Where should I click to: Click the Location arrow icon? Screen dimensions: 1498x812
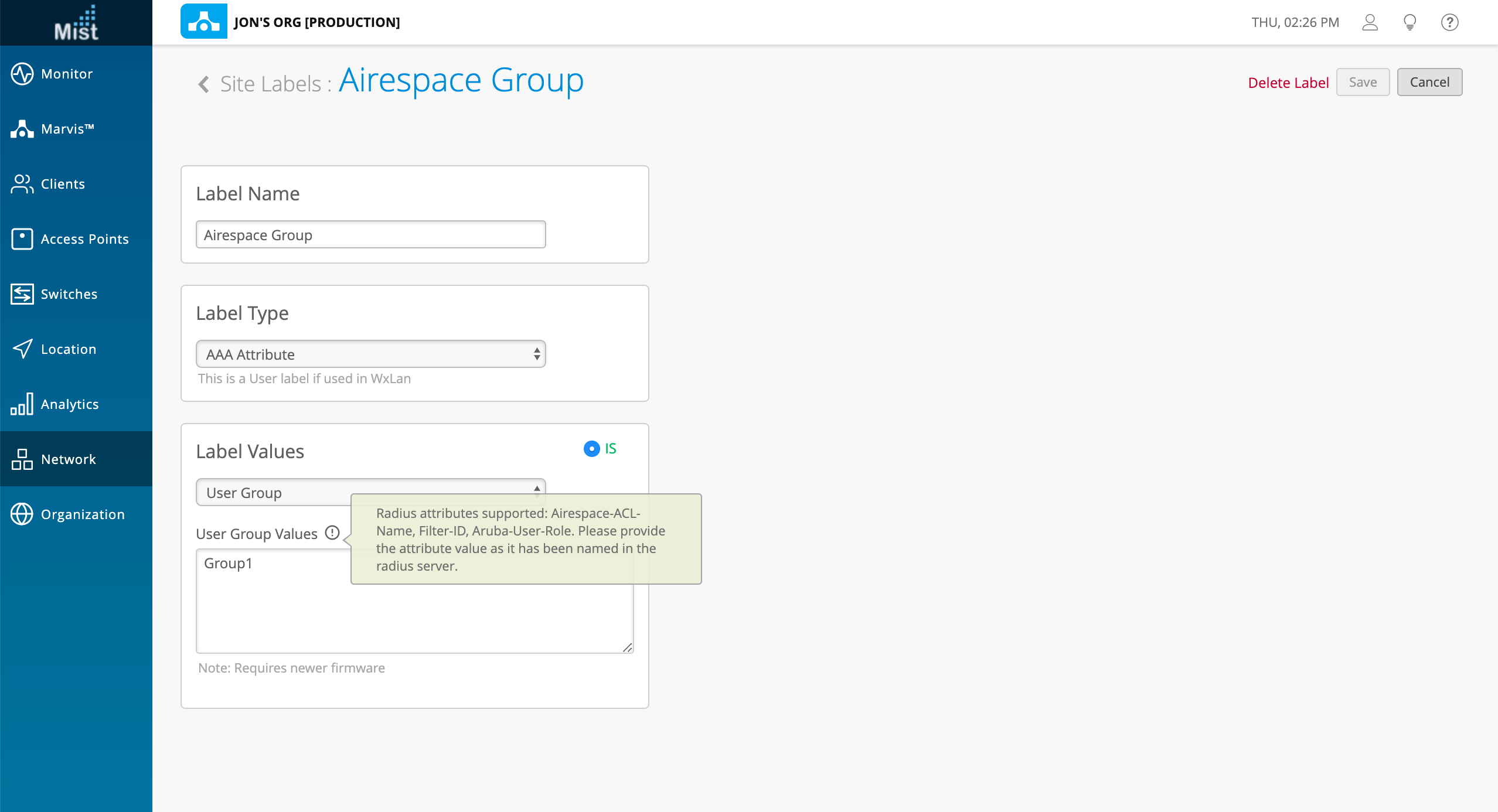coord(22,349)
